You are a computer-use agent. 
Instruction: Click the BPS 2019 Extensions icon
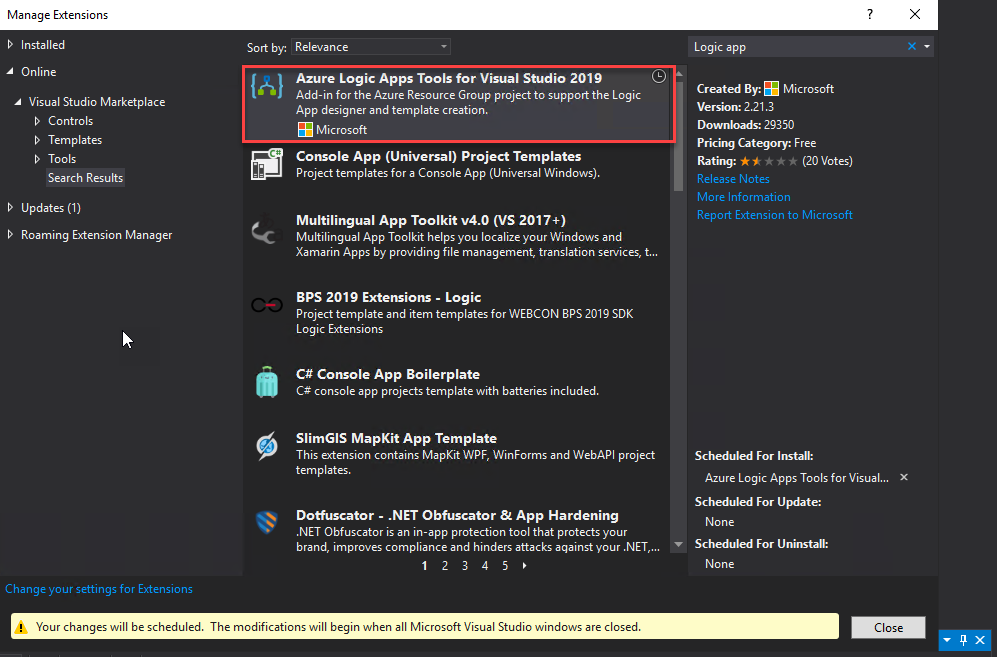(267, 306)
